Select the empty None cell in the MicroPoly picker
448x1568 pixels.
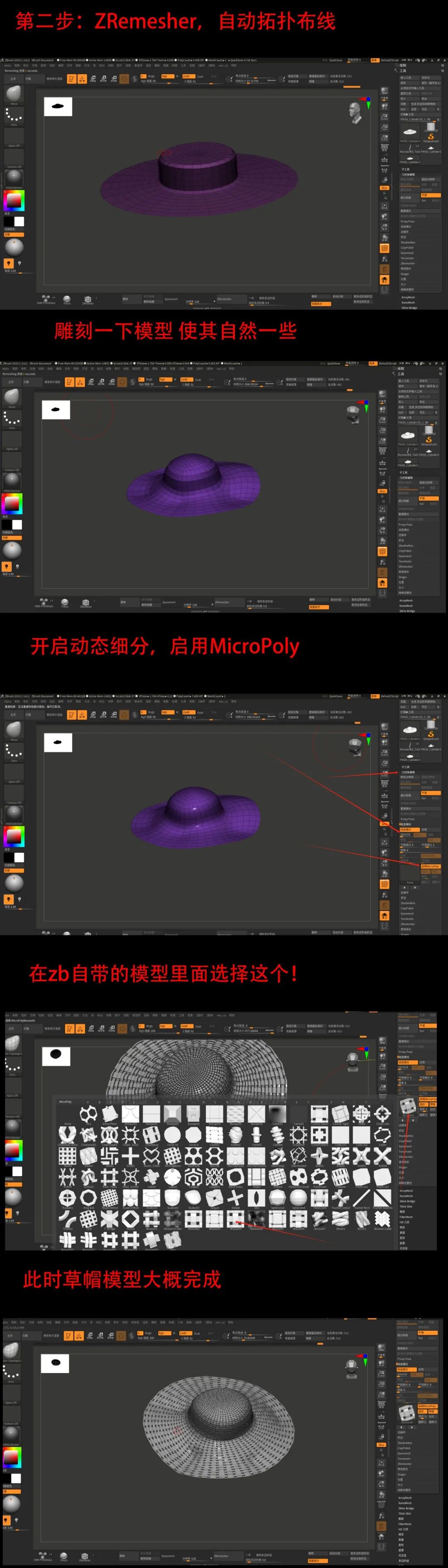point(68,1115)
